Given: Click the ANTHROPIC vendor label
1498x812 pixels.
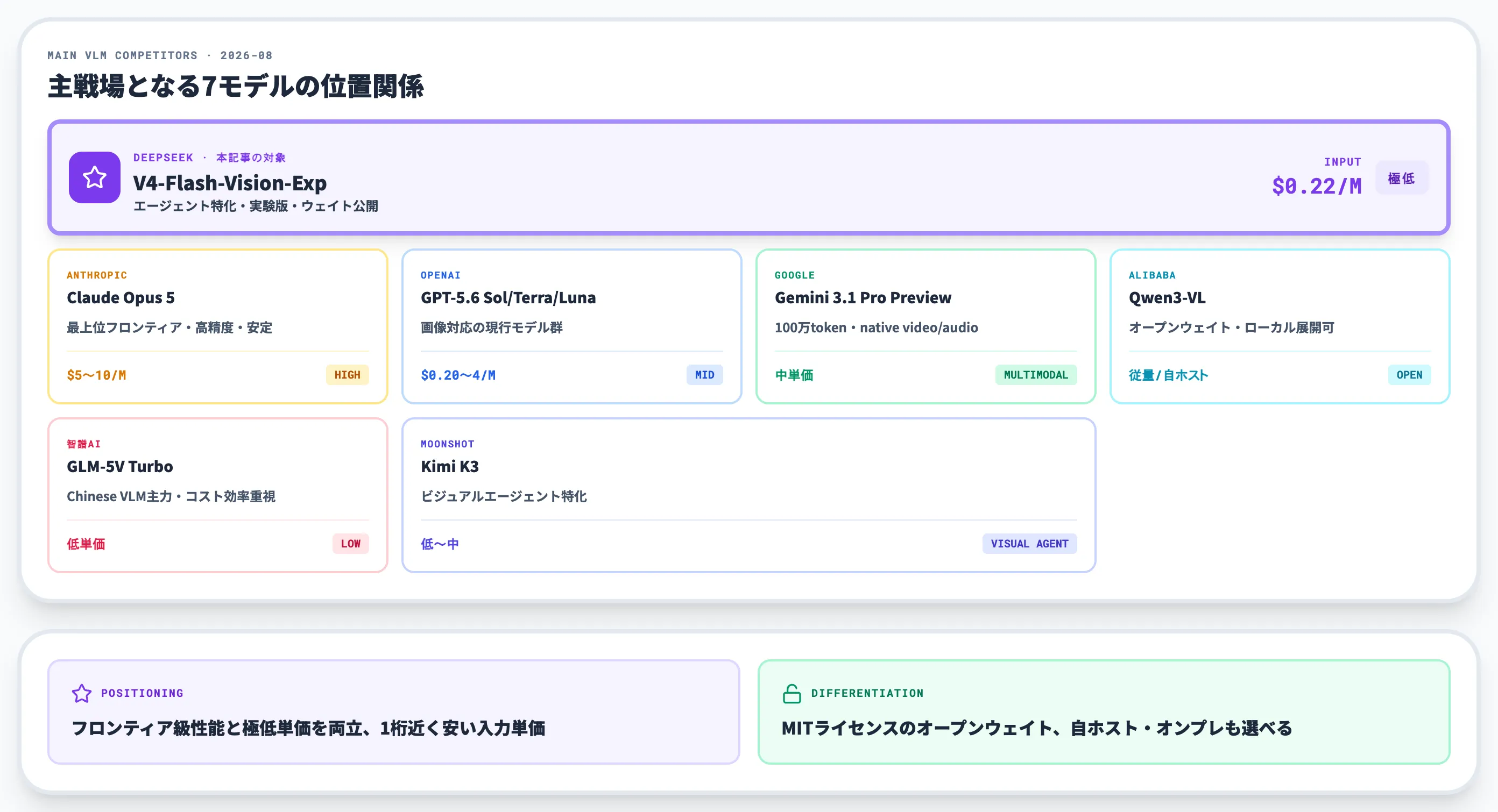Looking at the screenshot, I should click(96, 275).
